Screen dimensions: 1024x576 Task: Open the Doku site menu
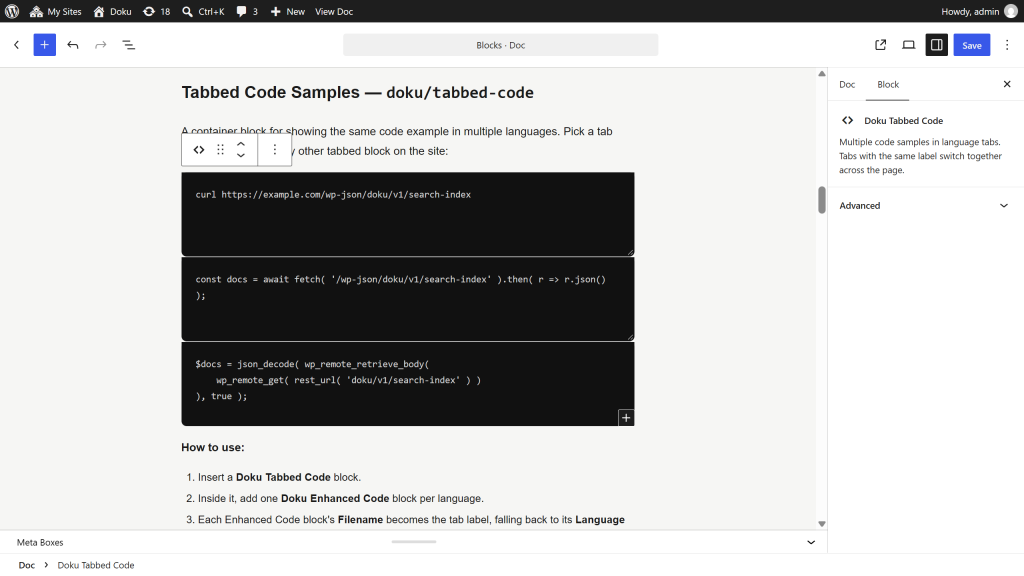pyautogui.click(x=112, y=11)
